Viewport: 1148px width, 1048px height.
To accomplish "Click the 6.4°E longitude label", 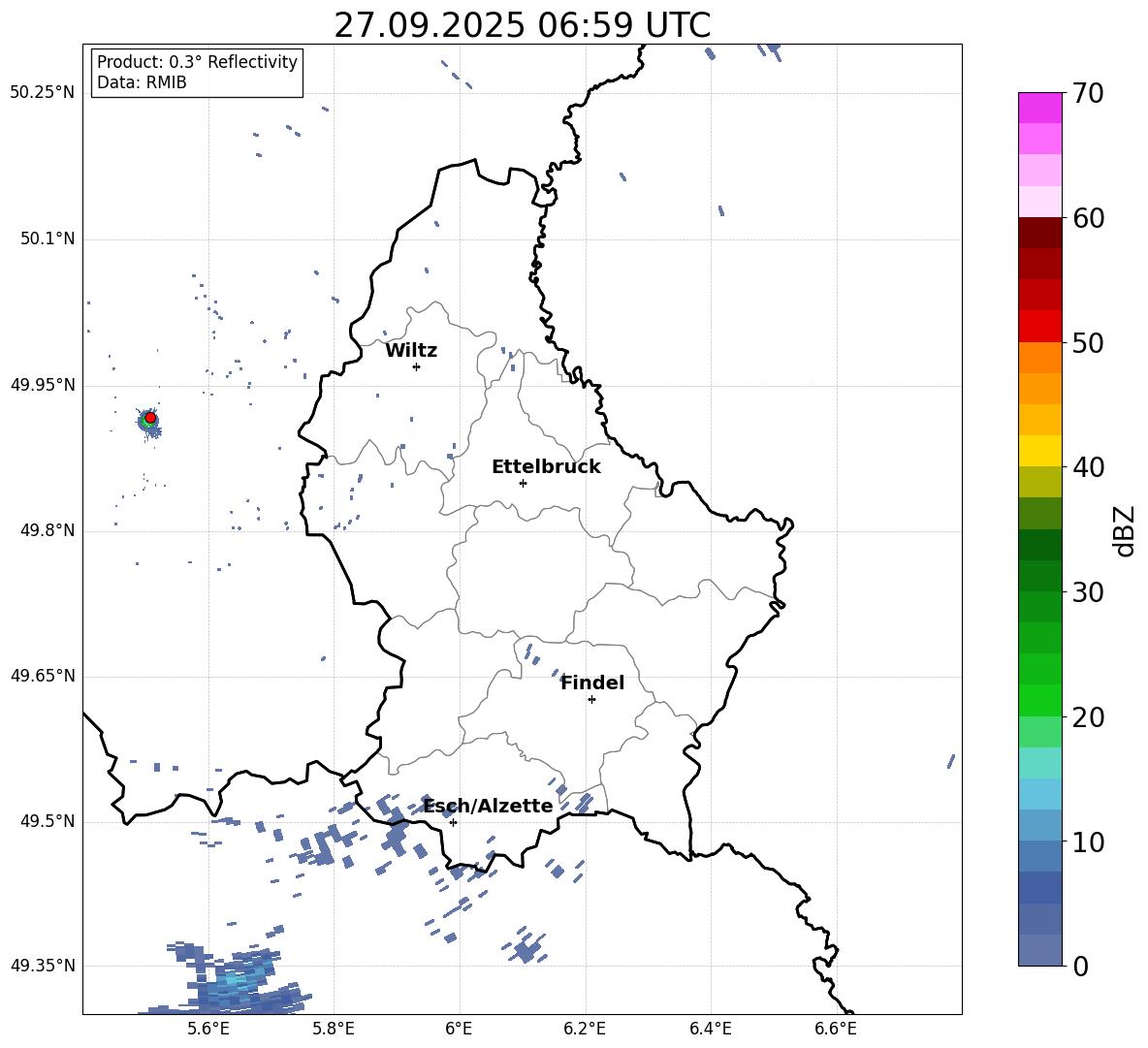I will coord(710,1029).
